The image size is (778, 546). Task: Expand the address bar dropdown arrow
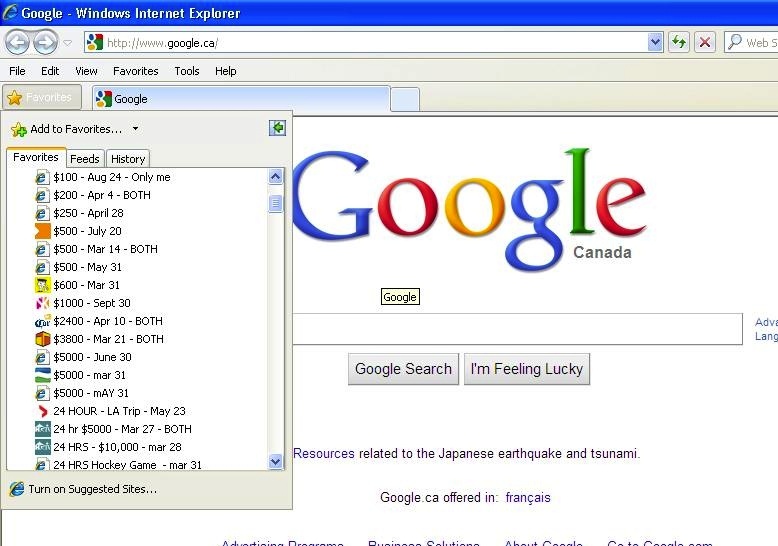point(655,42)
